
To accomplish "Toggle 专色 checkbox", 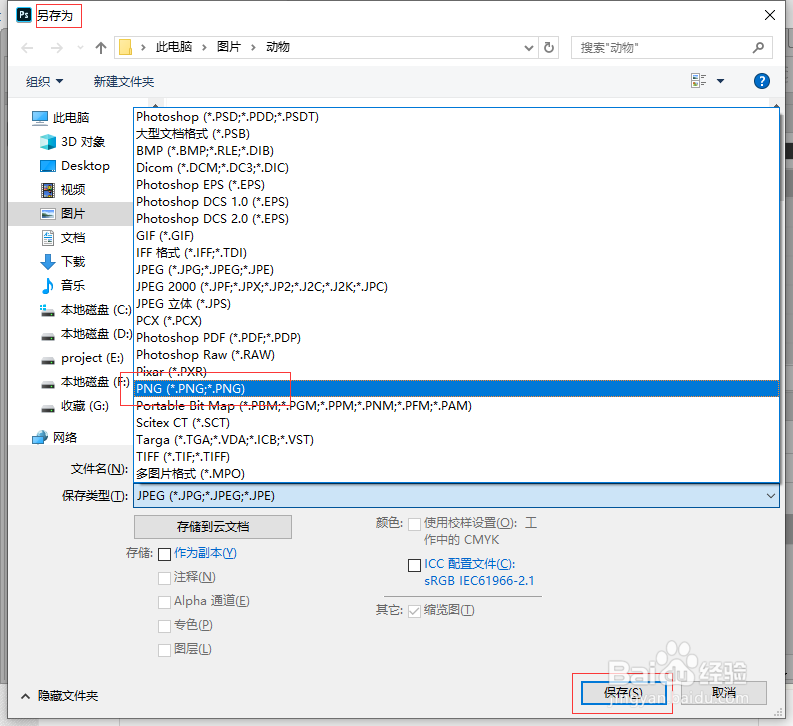I will tap(164, 626).
